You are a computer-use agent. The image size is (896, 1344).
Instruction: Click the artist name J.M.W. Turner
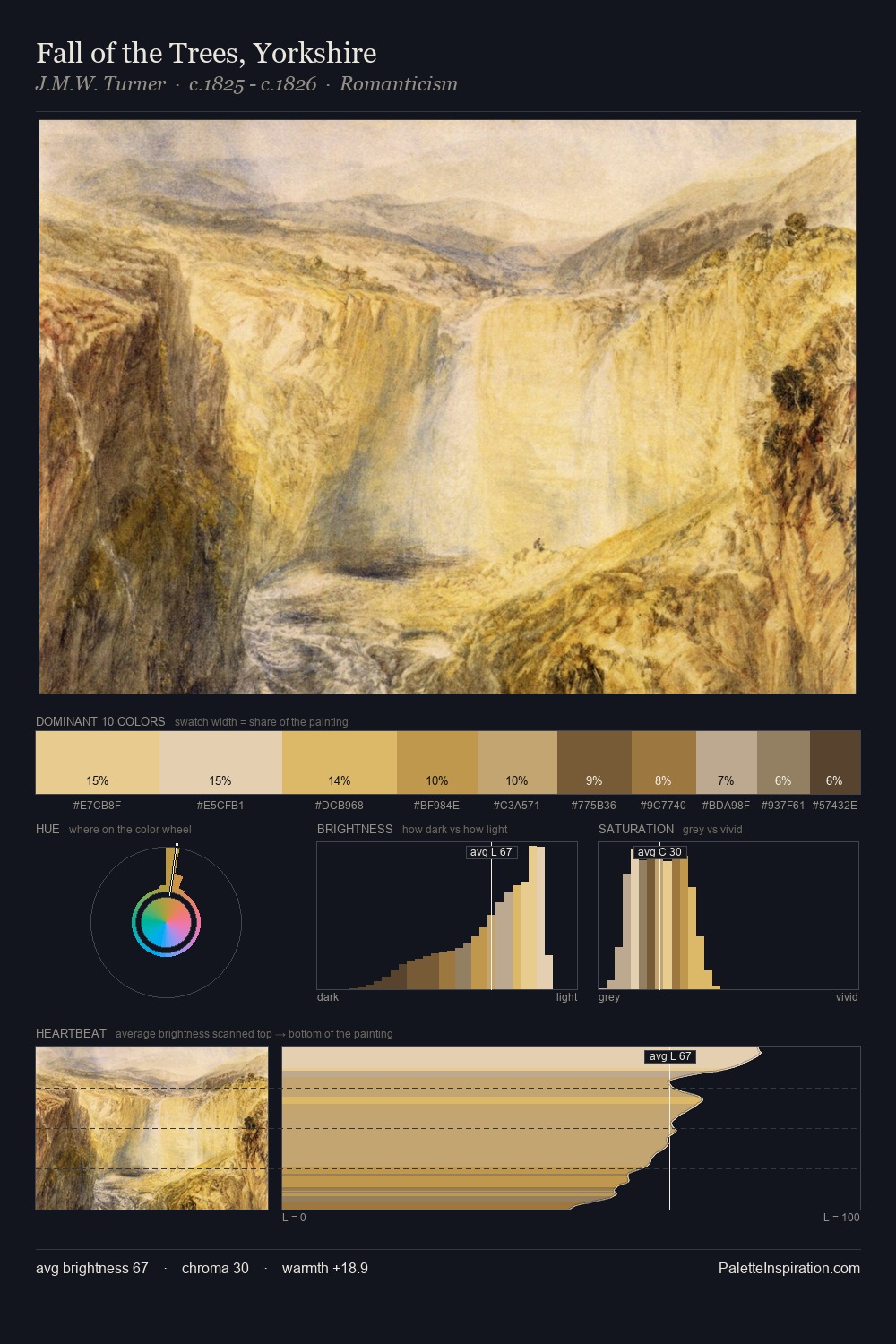pos(100,84)
